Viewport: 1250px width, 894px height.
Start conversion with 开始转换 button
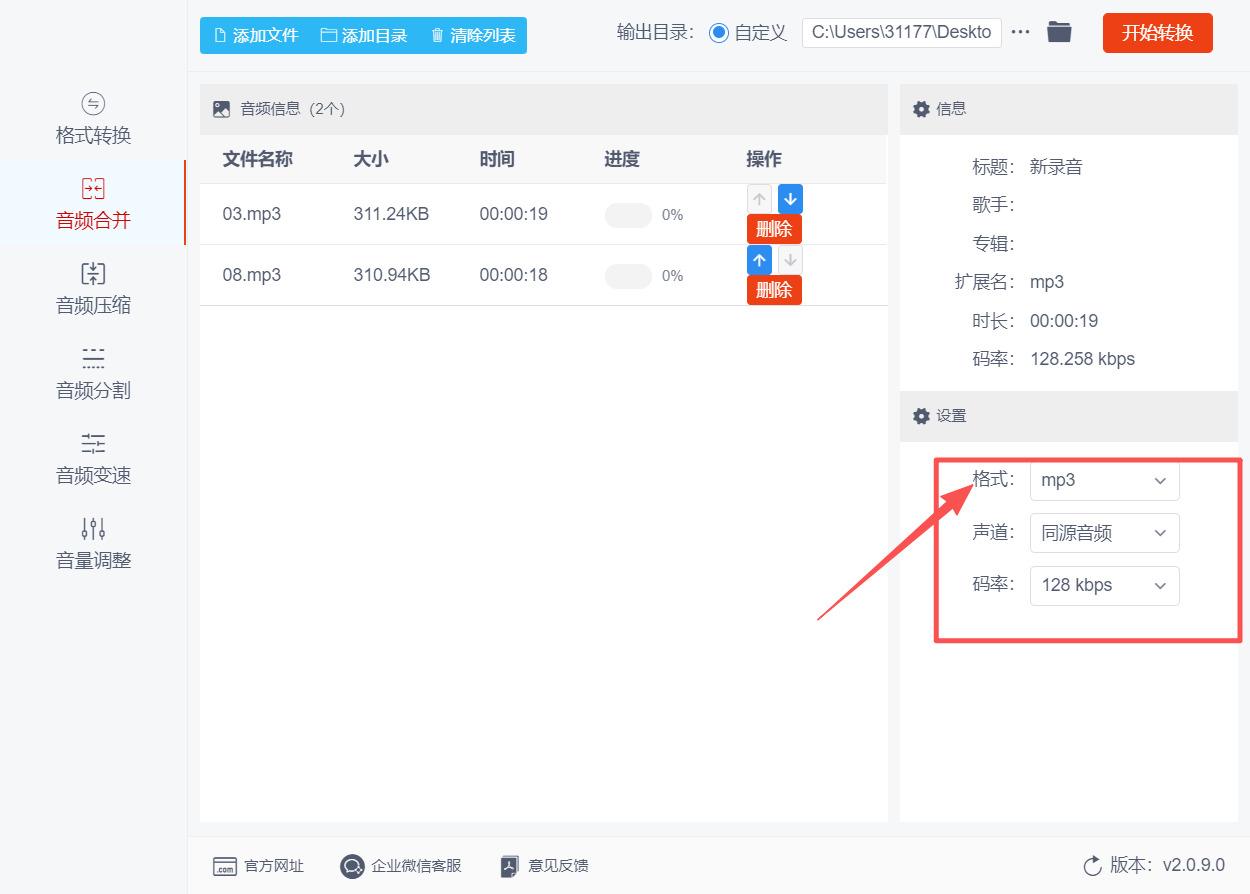pos(1158,33)
